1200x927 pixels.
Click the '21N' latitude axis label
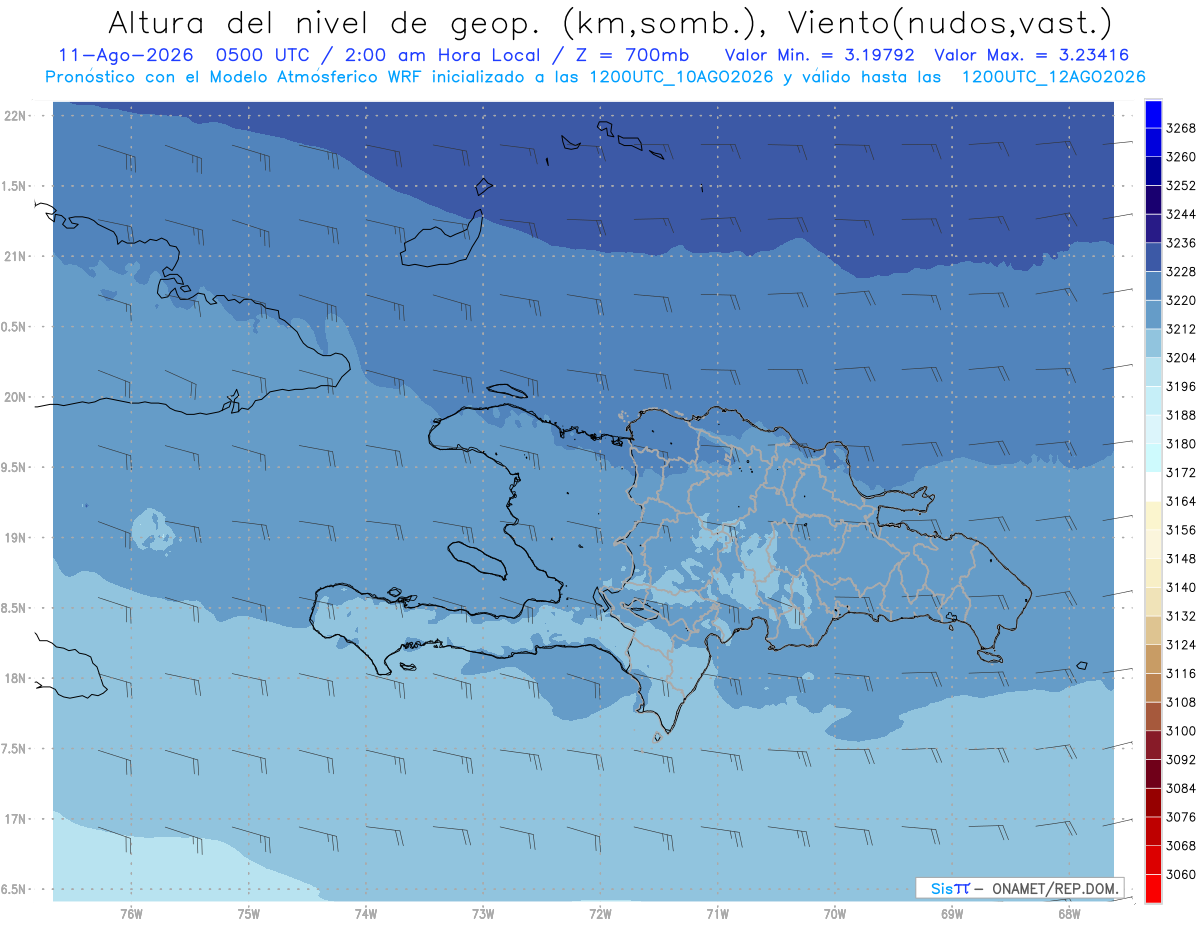click(x=16, y=257)
